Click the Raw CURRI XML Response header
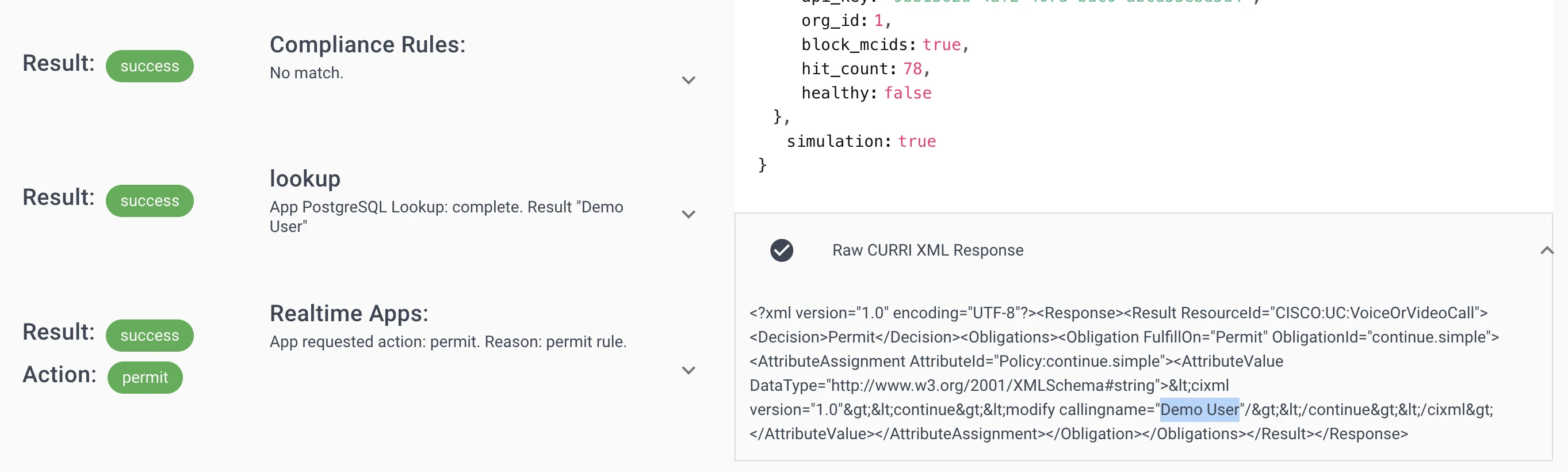Screen dimensions: 1568x472 point(928,250)
